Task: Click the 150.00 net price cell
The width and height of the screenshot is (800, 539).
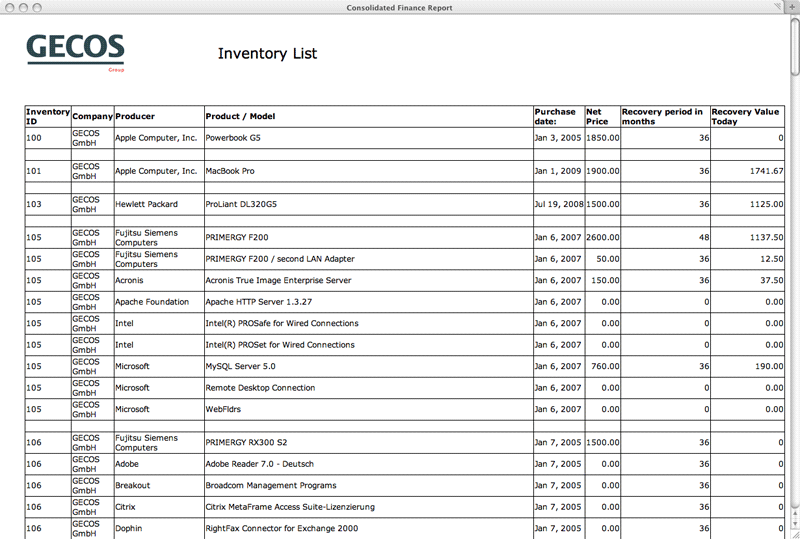Action: click(x=603, y=280)
